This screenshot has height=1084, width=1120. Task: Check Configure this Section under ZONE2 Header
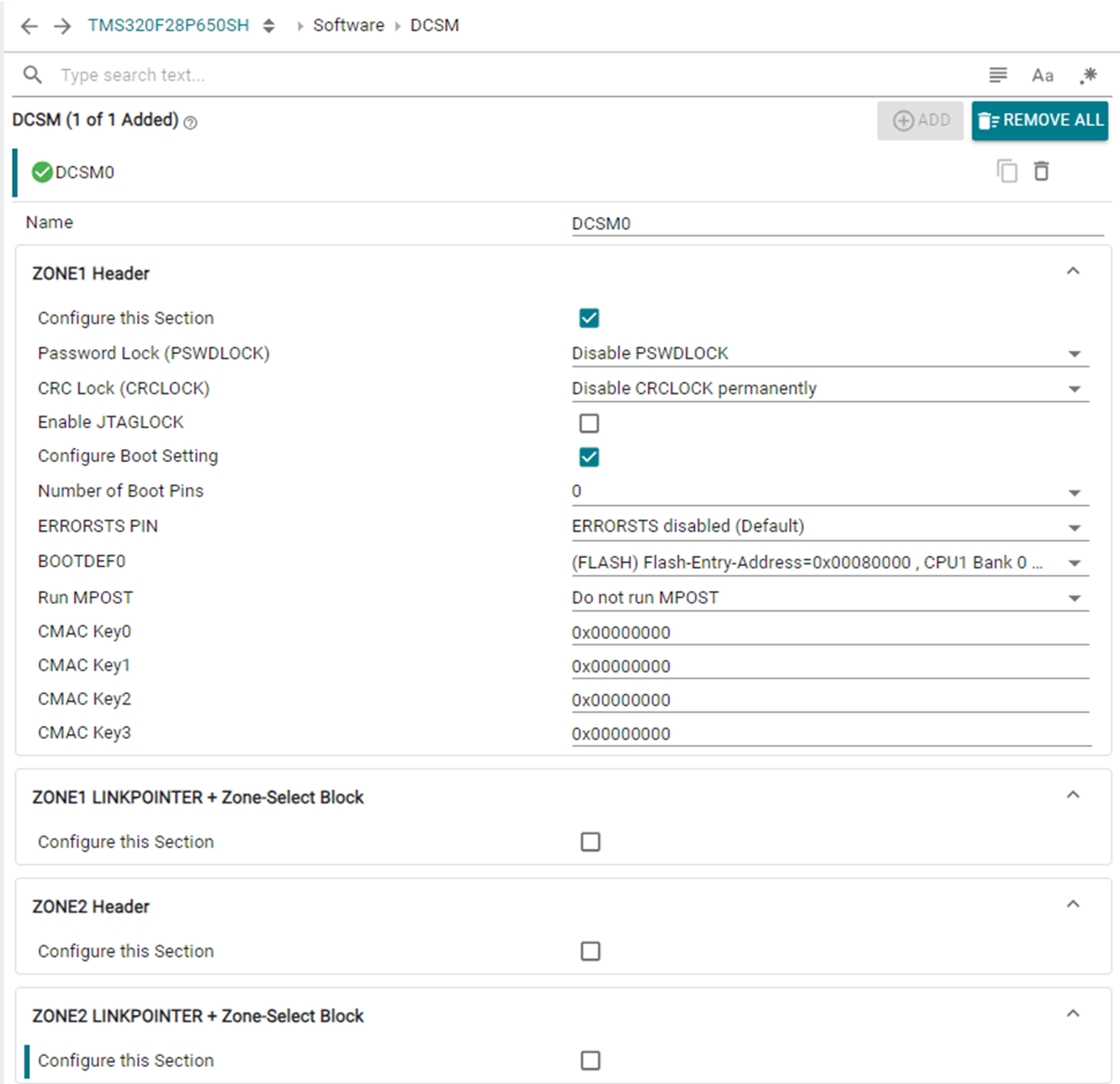click(590, 951)
